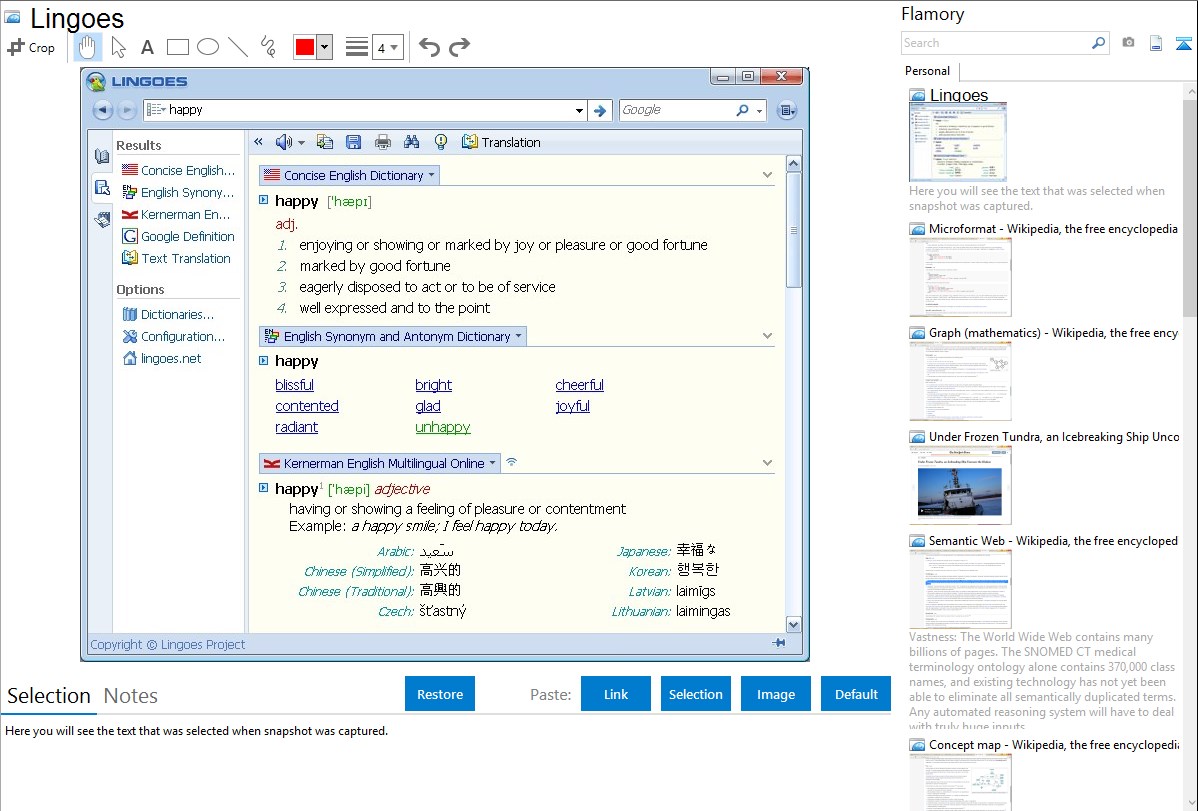Viewport: 1198px width, 811px height.
Task: Undo the last annotation
Action: point(429,47)
